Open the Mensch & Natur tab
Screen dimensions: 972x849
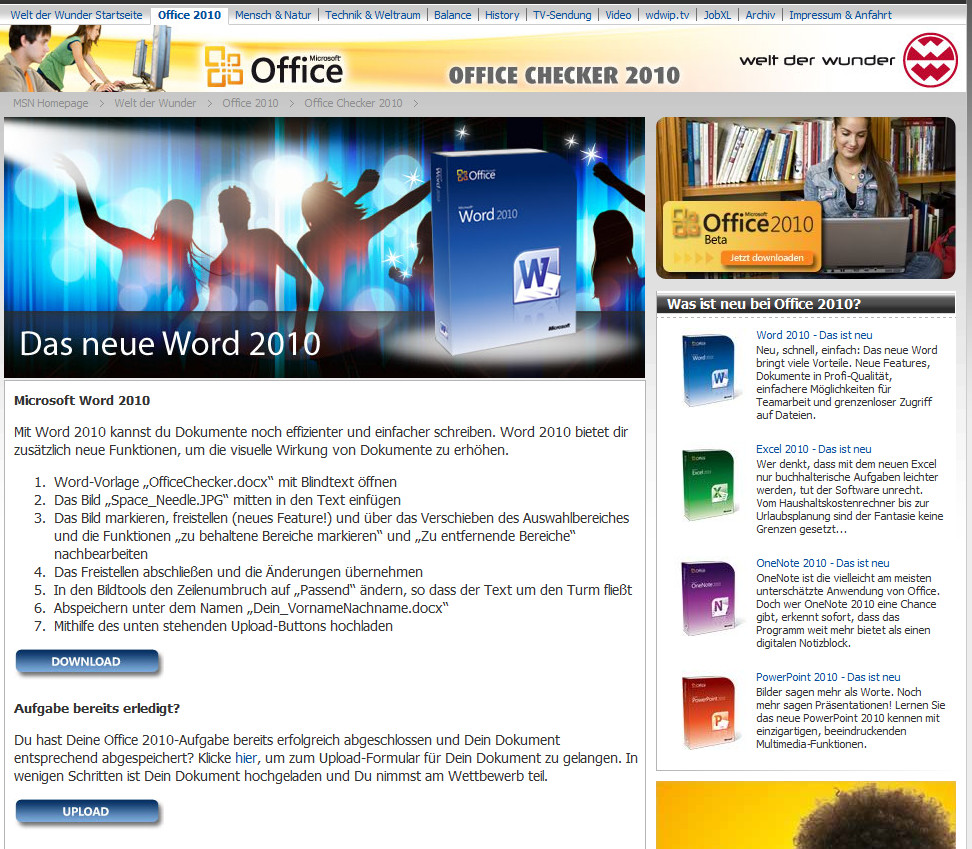(273, 15)
